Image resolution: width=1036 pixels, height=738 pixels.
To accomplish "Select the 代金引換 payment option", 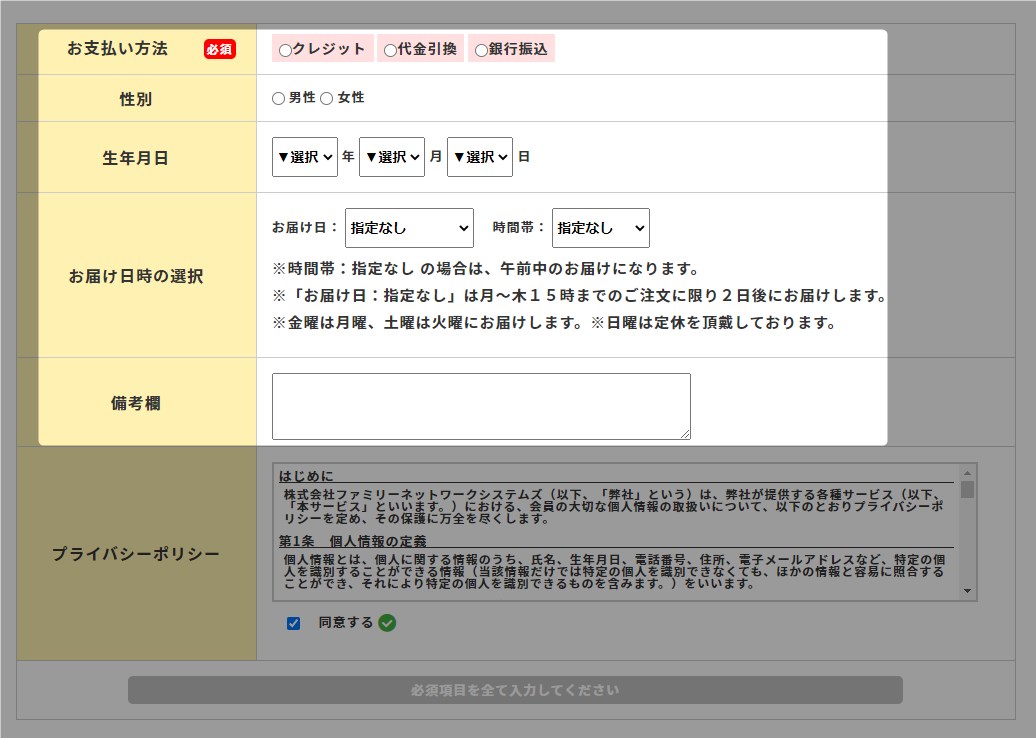I will coord(390,50).
